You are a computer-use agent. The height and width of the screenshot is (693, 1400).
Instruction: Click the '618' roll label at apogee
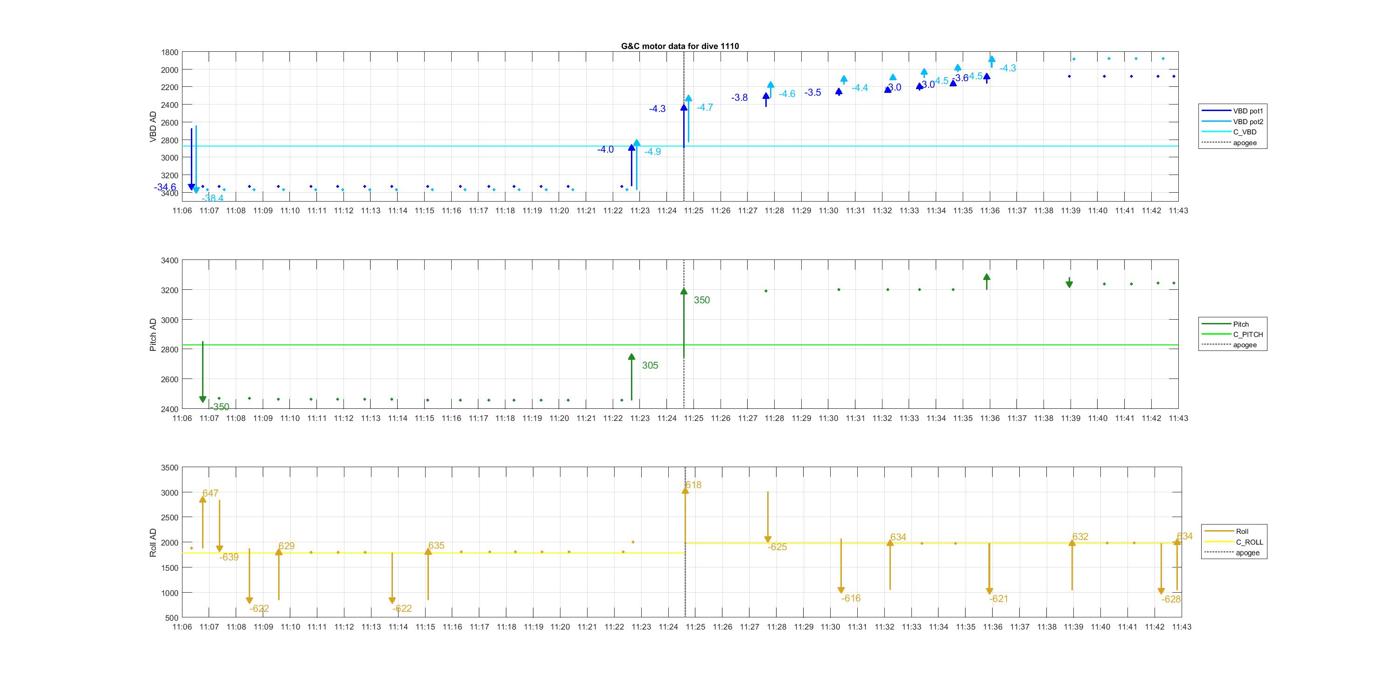pos(693,485)
